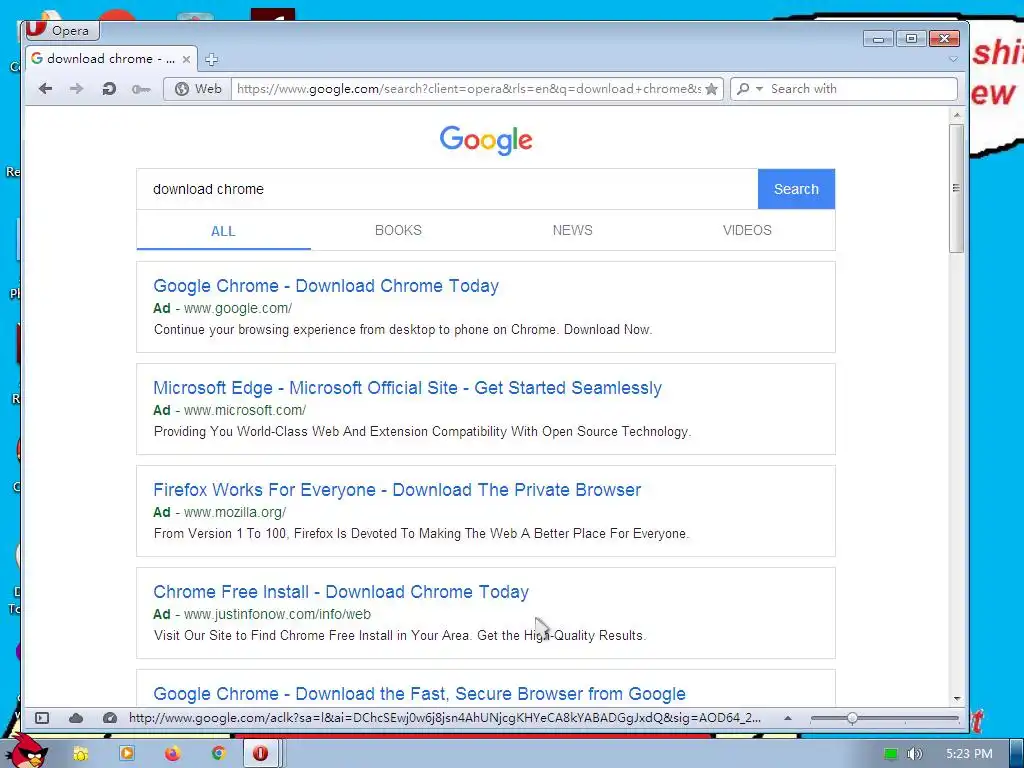
Task: Select the Opera taskbar button
Action: click(261, 754)
